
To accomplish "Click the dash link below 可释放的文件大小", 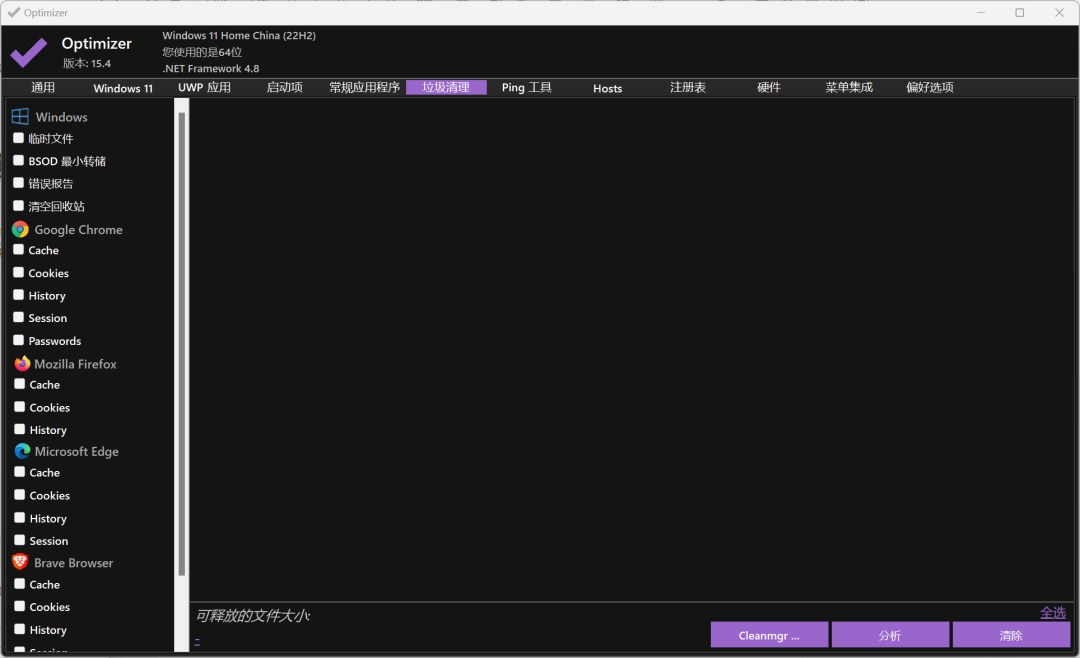I will (197, 641).
